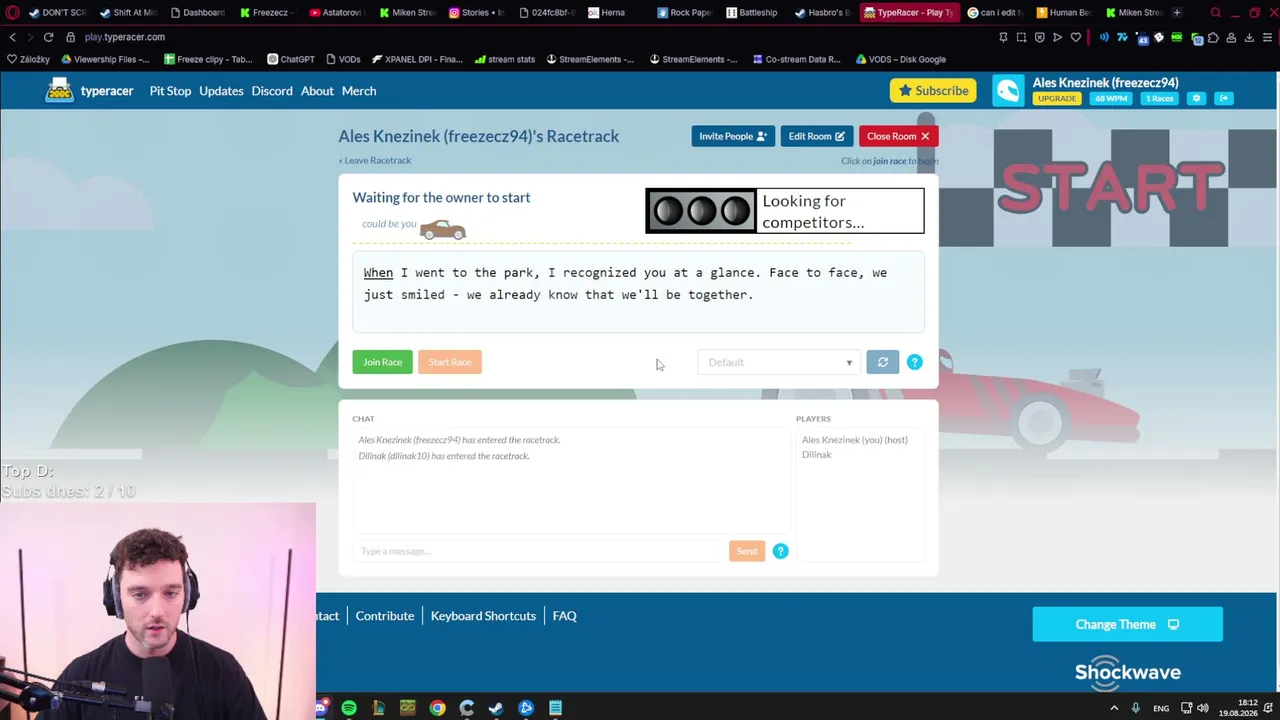Click the sign out arrow icon
This screenshot has width=1280, height=720.
[x=1224, y=98]
